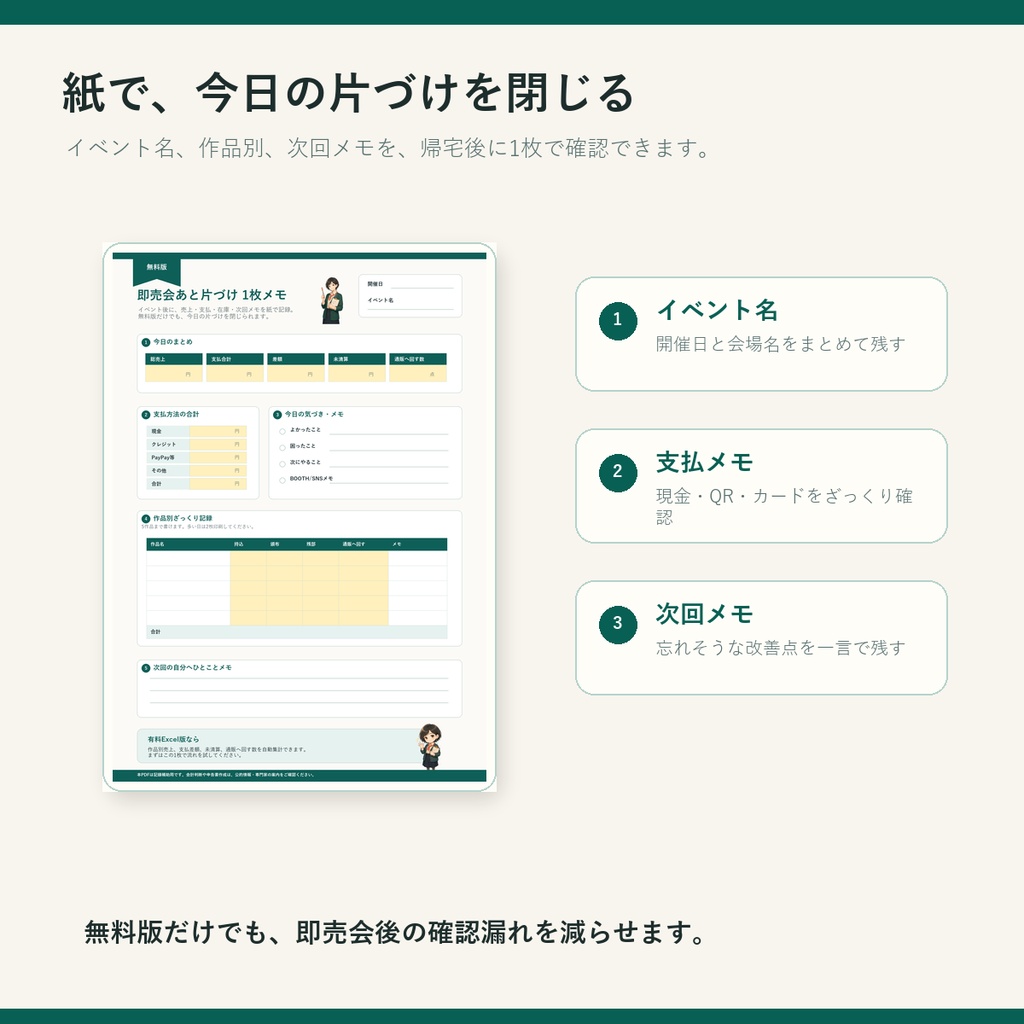This screenshot has height=1024, width=1024.
Task: Click the number 3 badge beside 次回メモ
Action: coord(618,624)
